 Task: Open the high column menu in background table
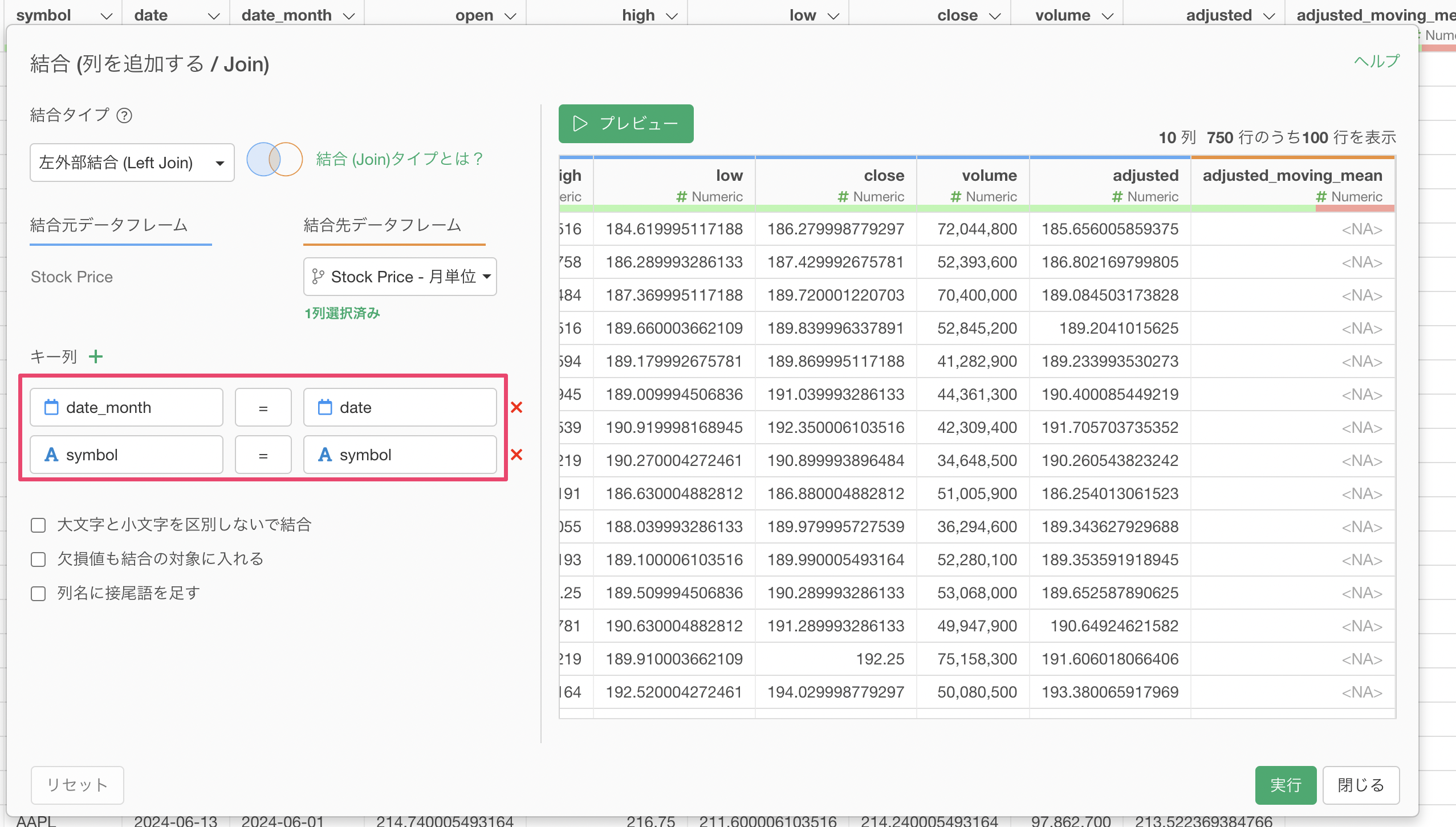tap(672, 16)
